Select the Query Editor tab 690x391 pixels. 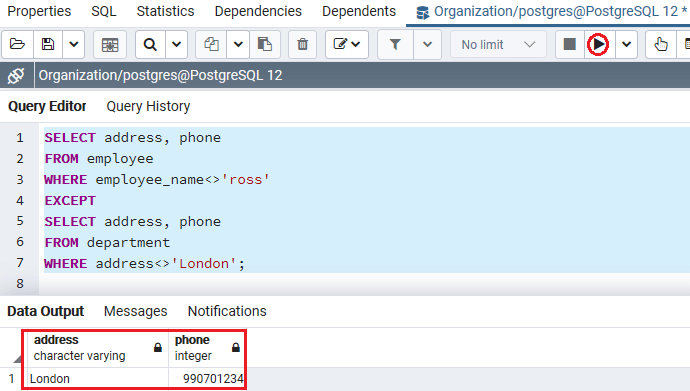(x=47, y=106)
